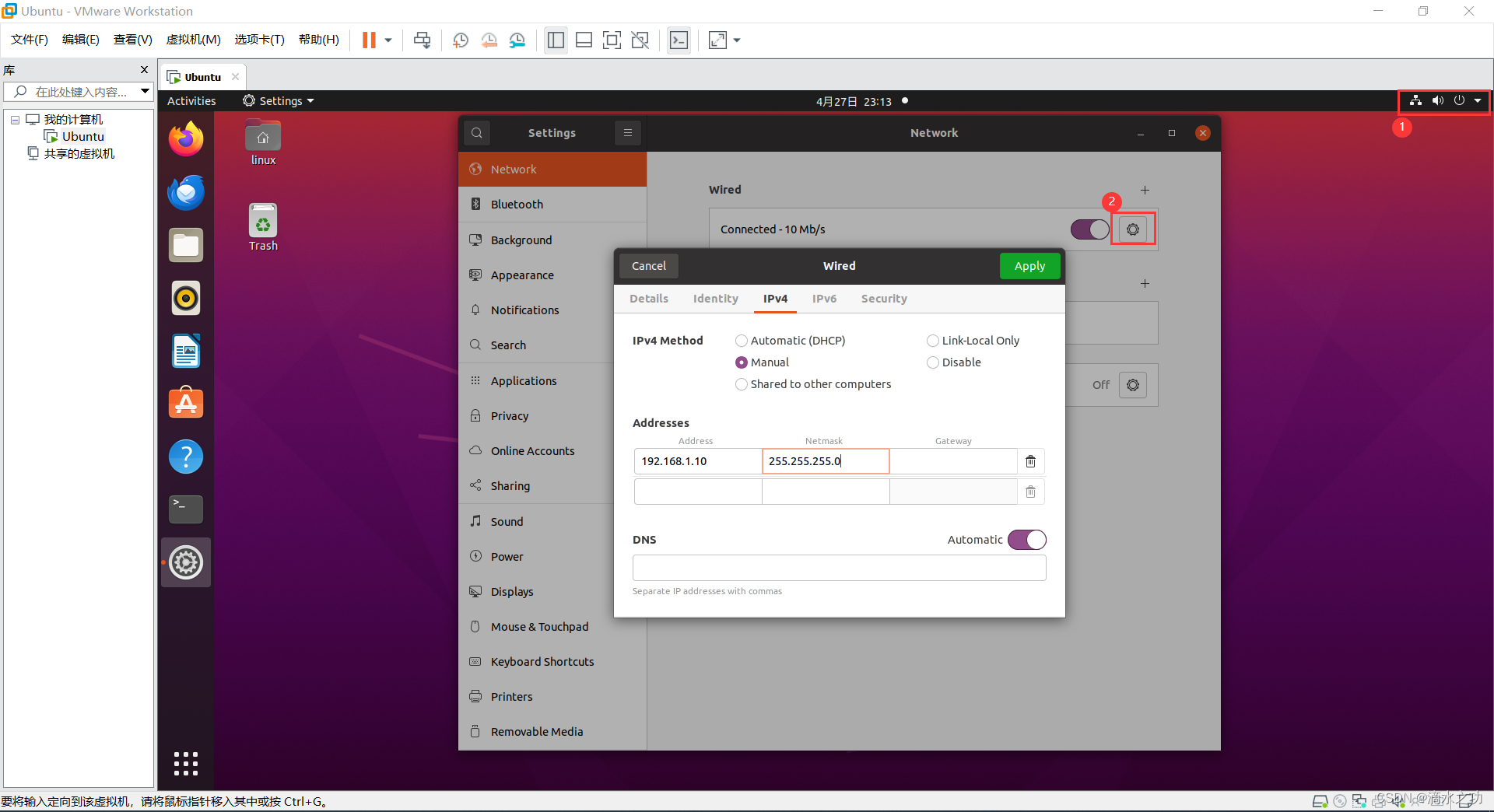Take a snapshot of this virtual machine

tap(460, 40)
